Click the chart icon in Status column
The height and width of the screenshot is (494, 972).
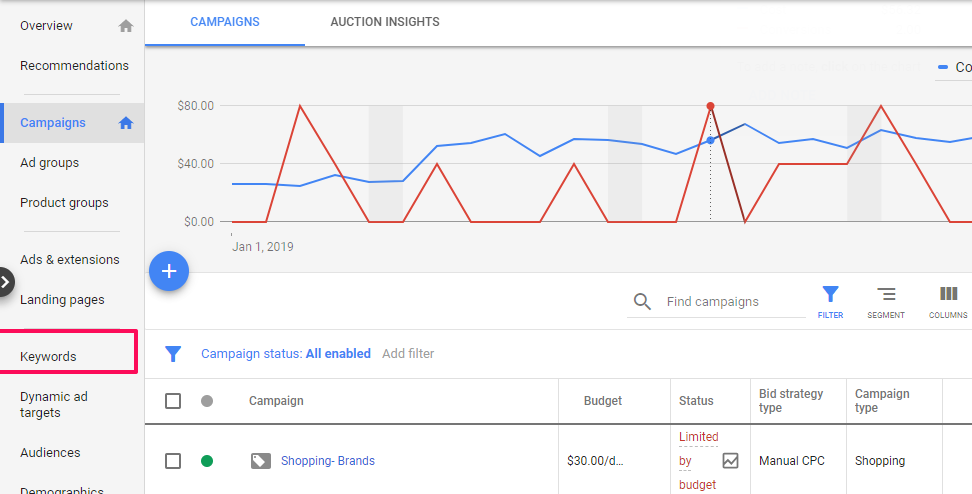point(731,461)
